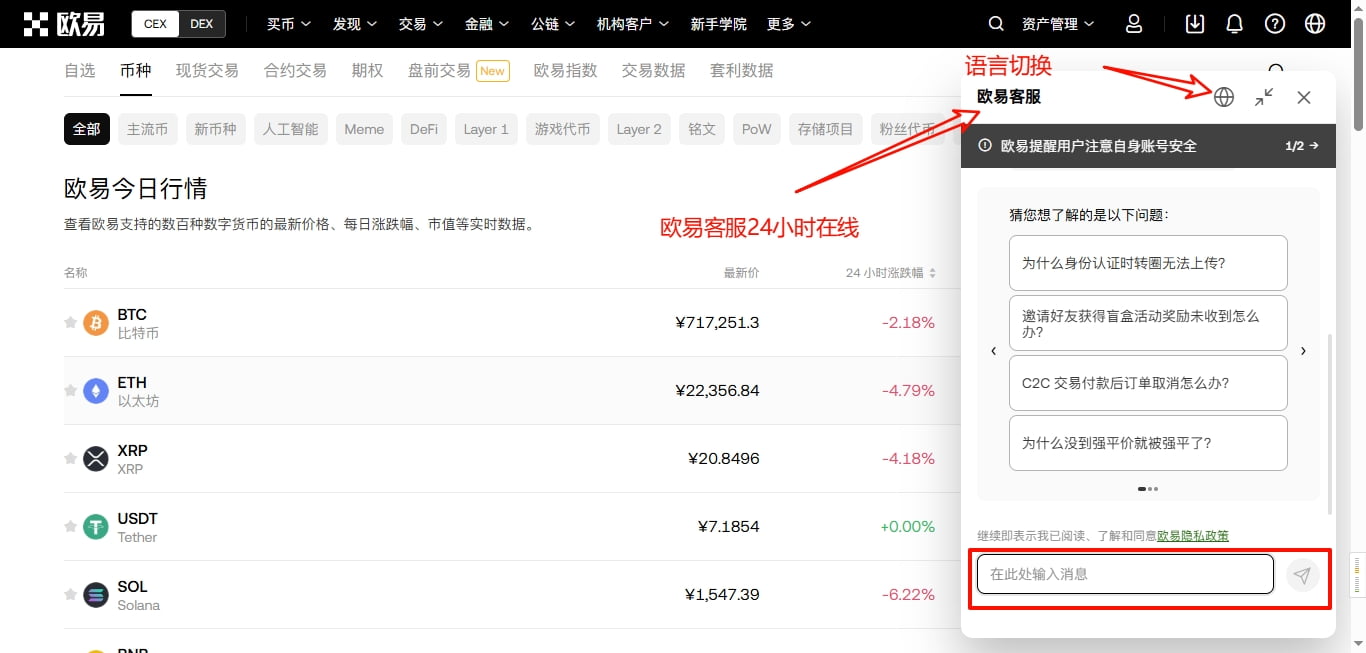
Task: Expand the 买币 dropdown menu
Action: click(289, 24)
